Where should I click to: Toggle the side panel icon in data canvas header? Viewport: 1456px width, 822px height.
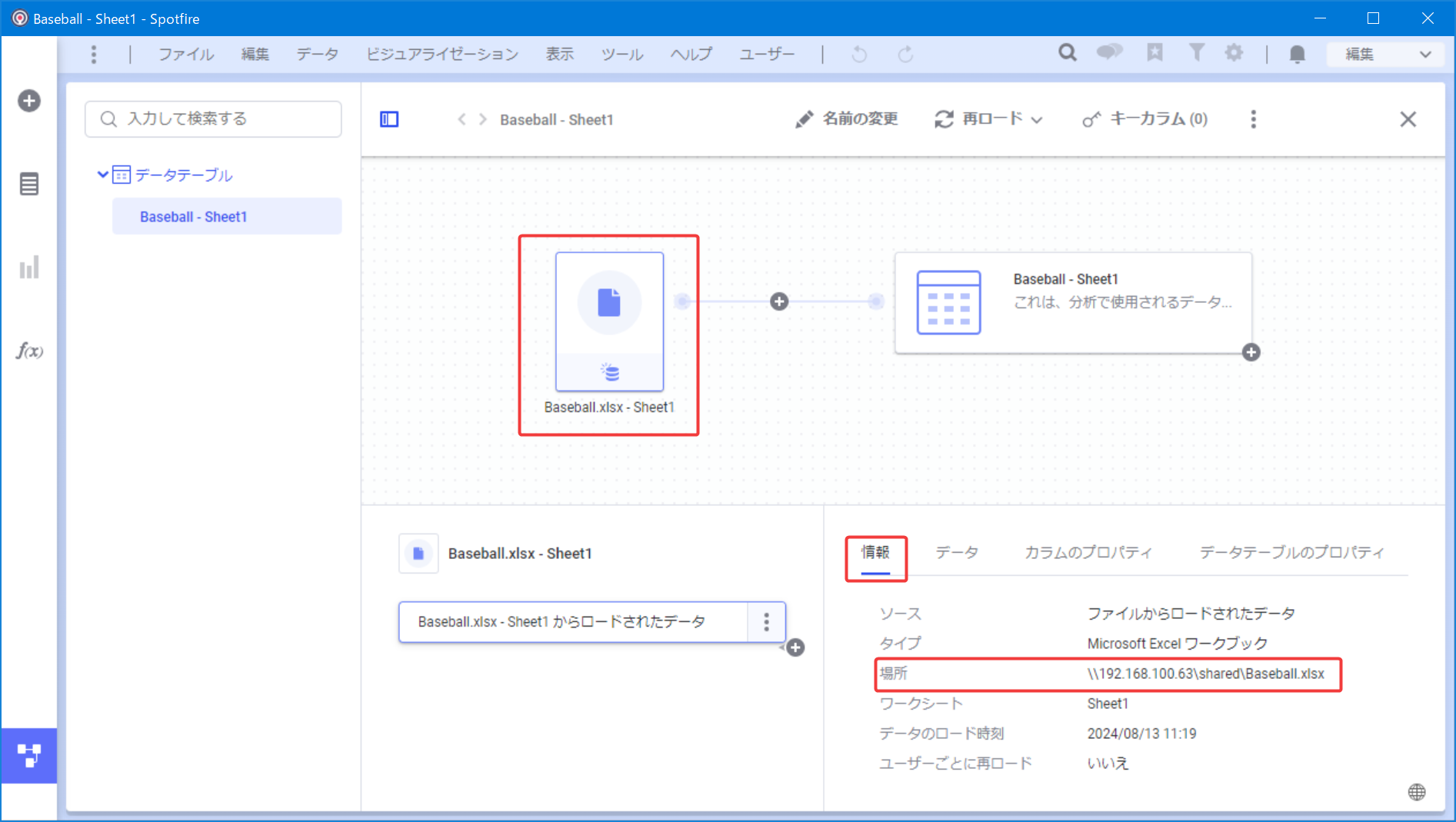tap(389, 119)
